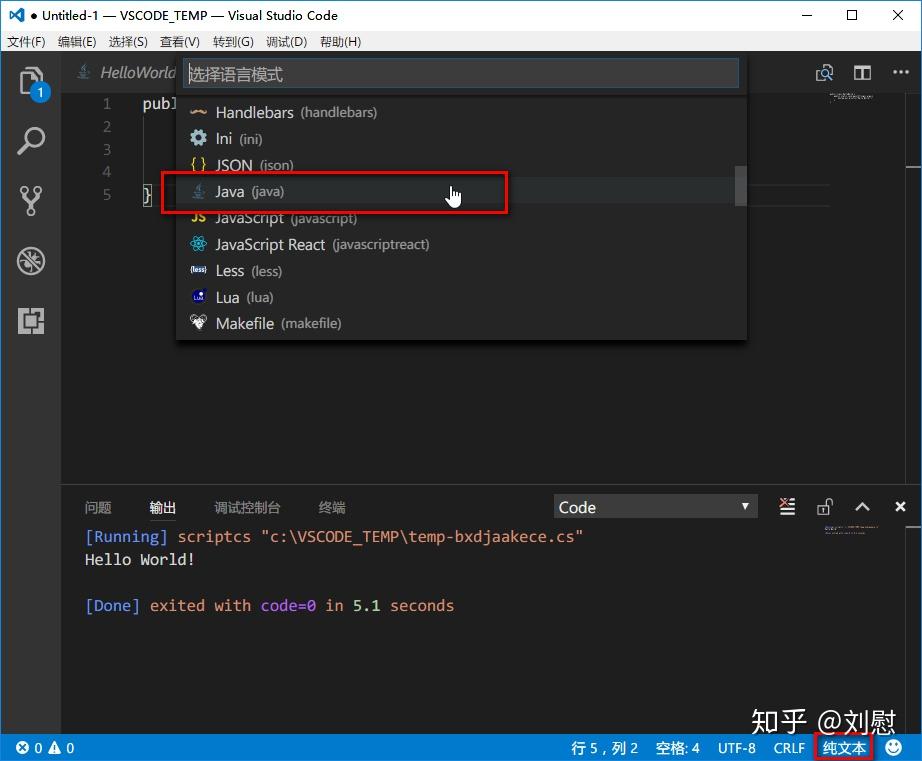Switch to the 输出 panel tab
Screen dimensions: 922x761
point(162,507)
